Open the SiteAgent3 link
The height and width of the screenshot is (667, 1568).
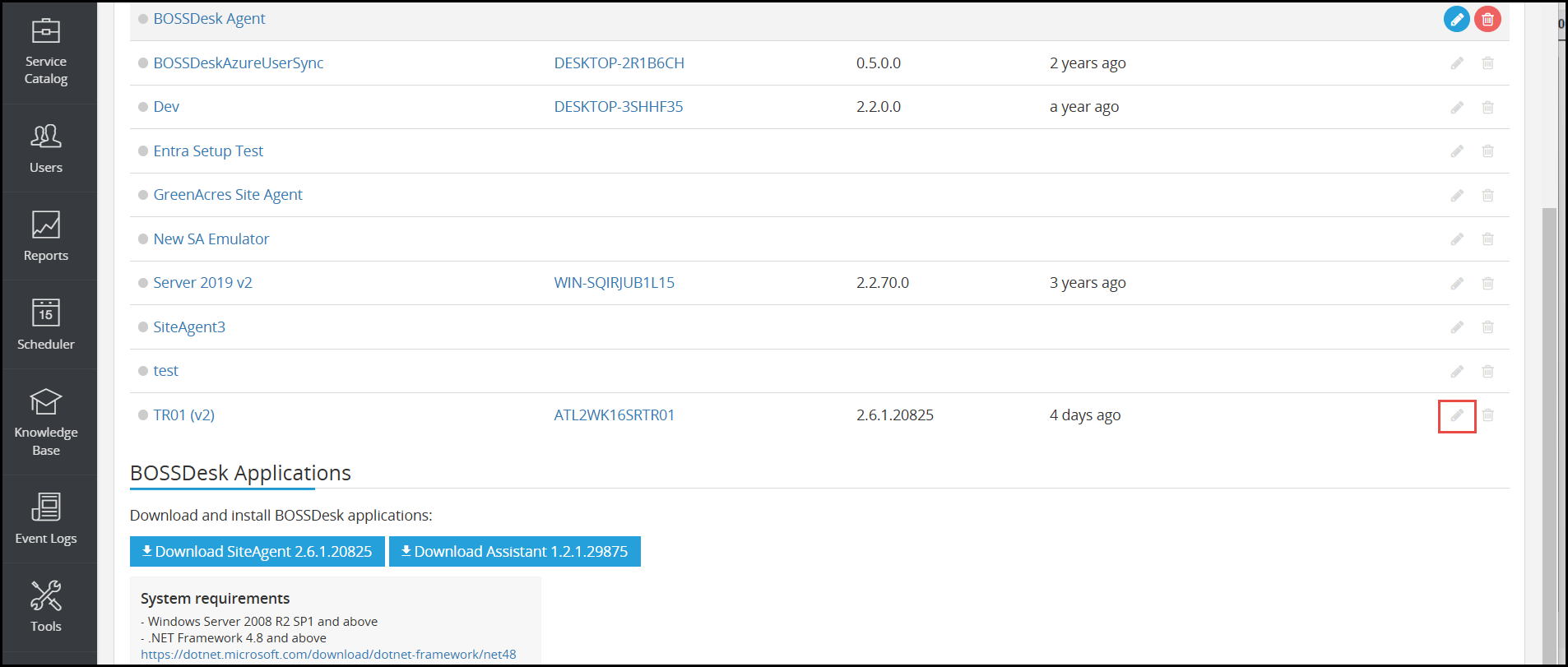(189, 327)
